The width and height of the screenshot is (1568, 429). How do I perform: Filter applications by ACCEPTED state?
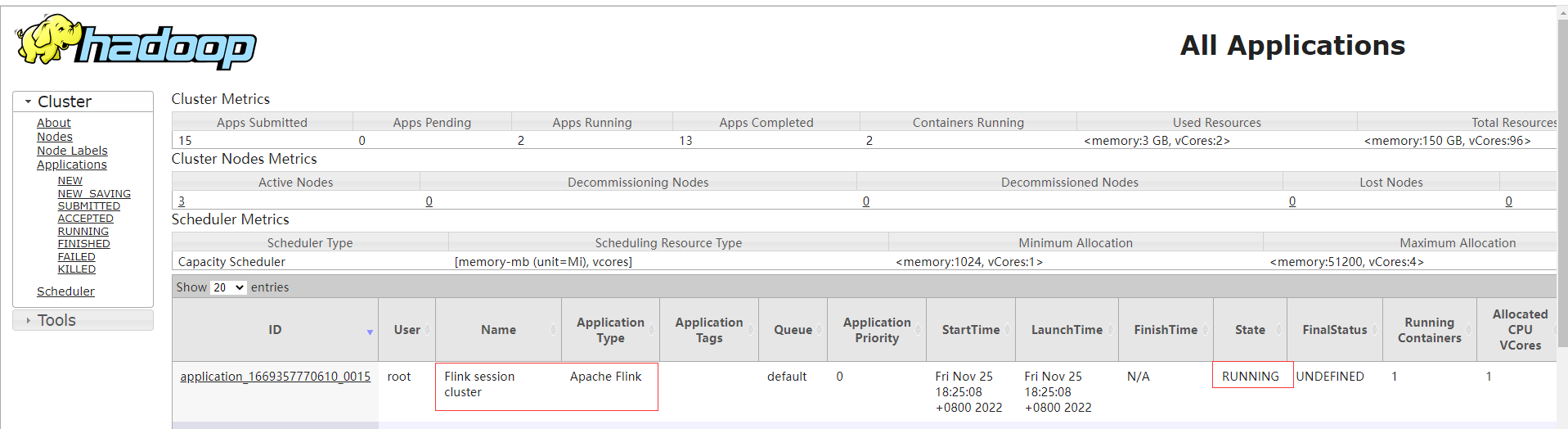pyautogui.click(x=85, y=219)
